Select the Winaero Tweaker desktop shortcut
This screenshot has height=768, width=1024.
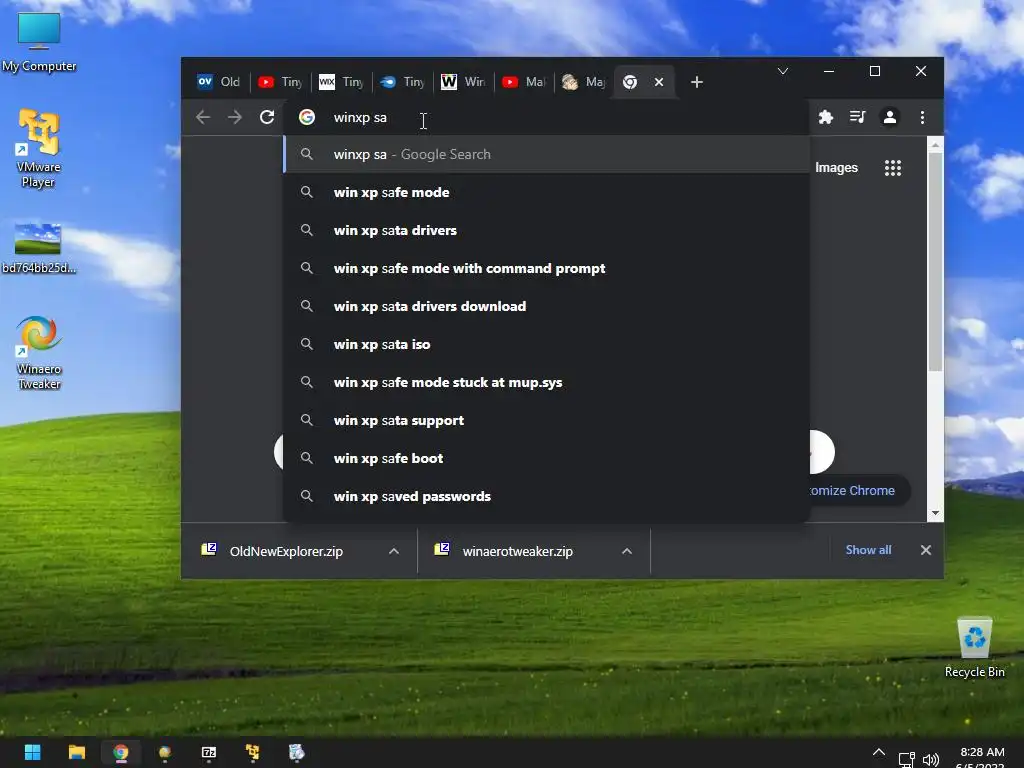(x=39, y=353)
